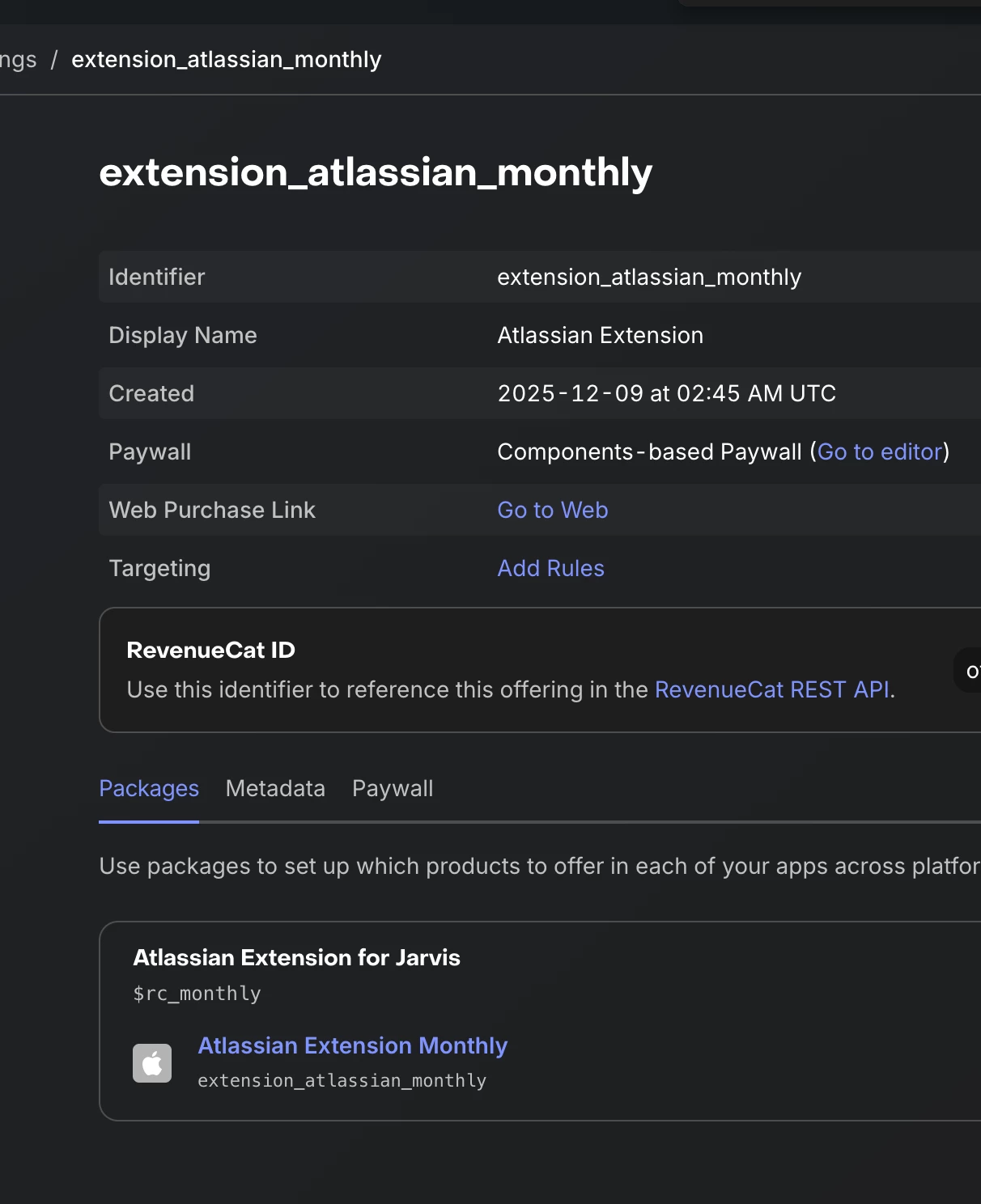This screenshot has height=1204, width=981.
Task: Switch to the Packages tab
Action: pyautogui.click(x=149, y=789)
